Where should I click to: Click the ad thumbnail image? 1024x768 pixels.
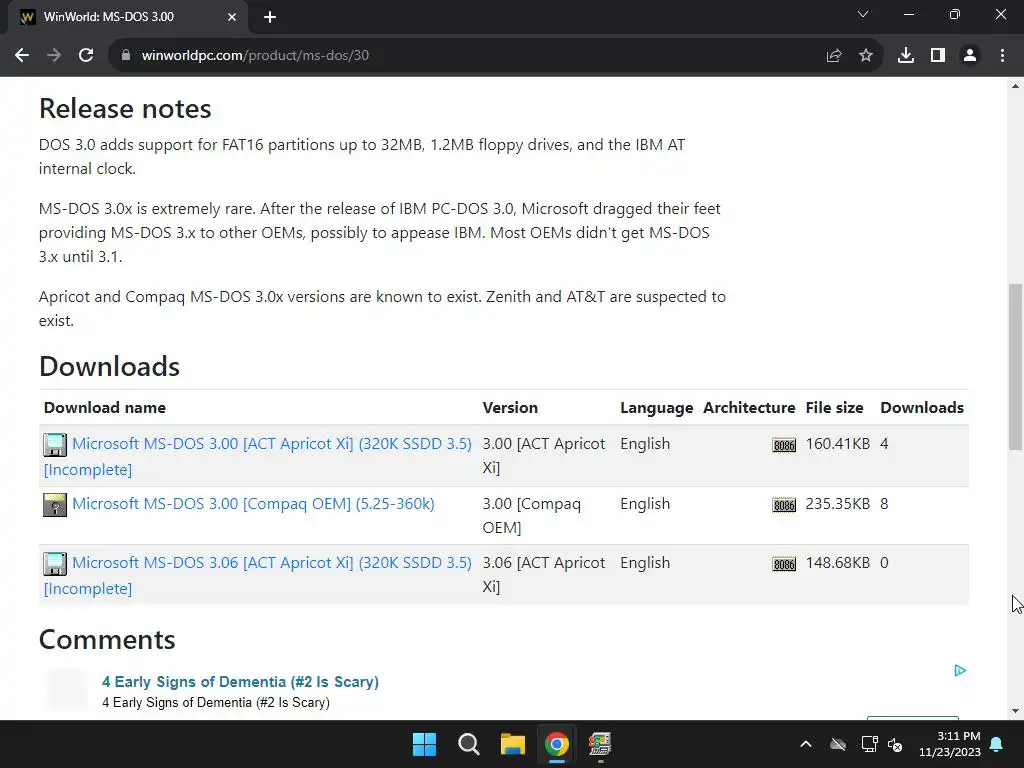tap(67, 690)
